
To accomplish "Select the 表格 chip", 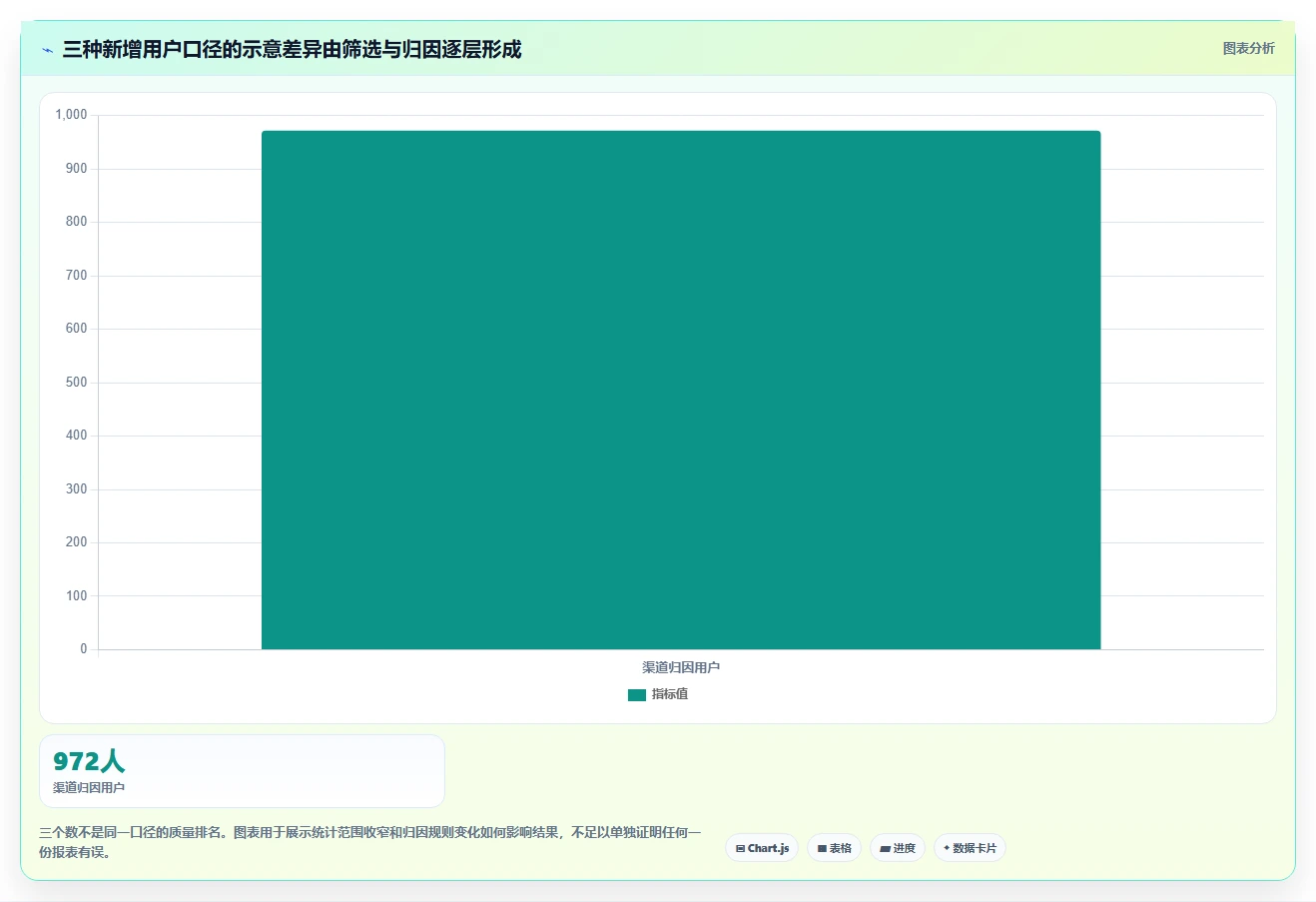I will pyautogui.click(x=834, y=848).
